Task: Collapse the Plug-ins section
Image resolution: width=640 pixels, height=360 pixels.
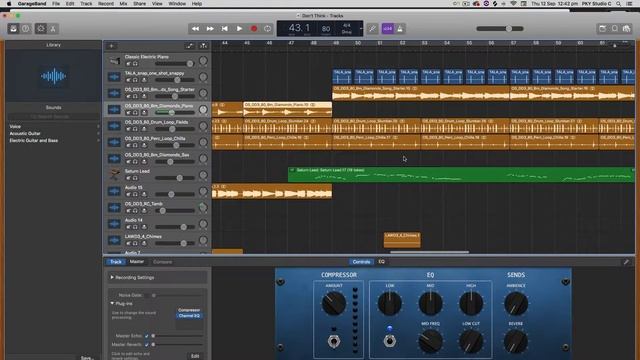Action: tap(112, 304)
